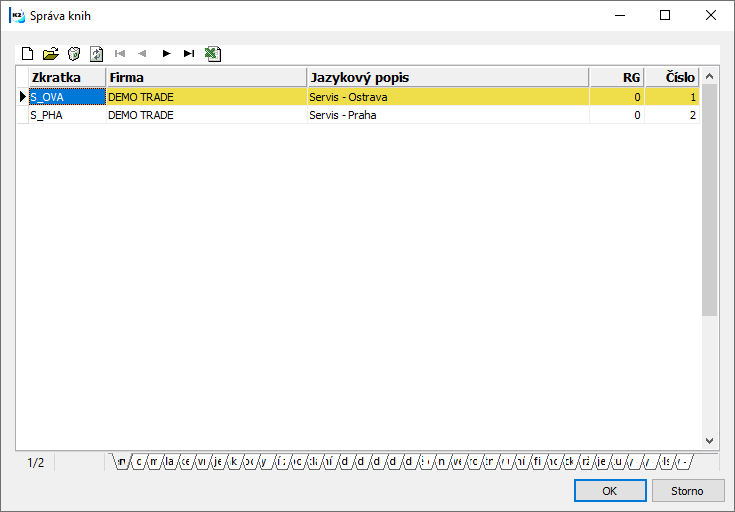The height and width of the screenshot is (512, 735).
Task: Export the list to Excel
Action: pos(213,54)
